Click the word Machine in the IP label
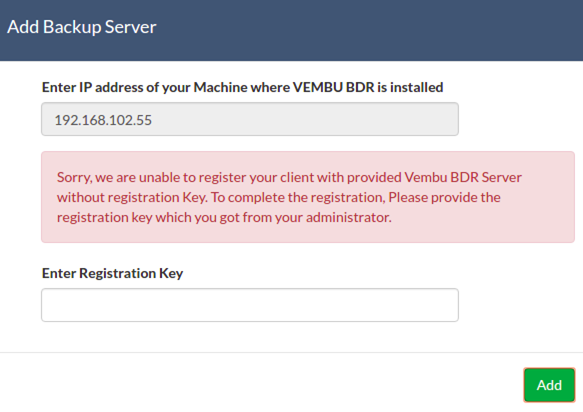 (x=220, y=87)
